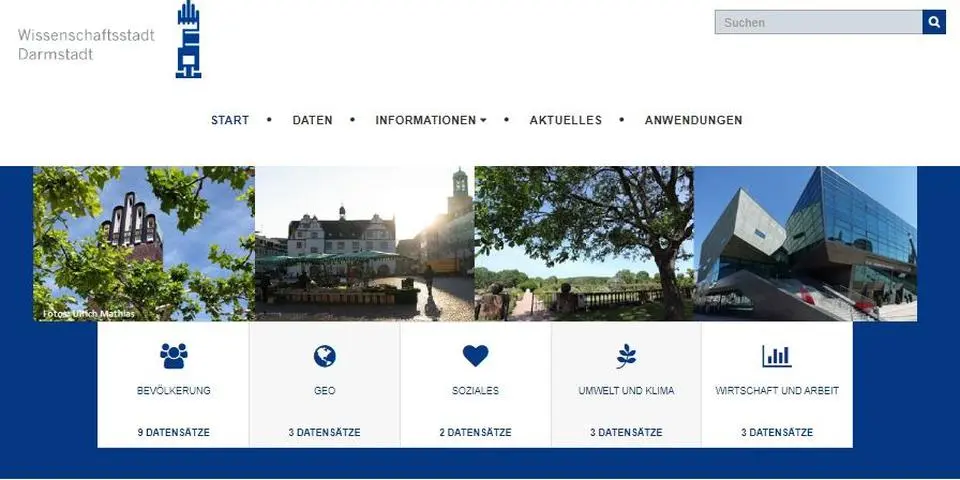Navigate to Aktuelles in the menu
The image size is (960, 480).
(565, 120)
